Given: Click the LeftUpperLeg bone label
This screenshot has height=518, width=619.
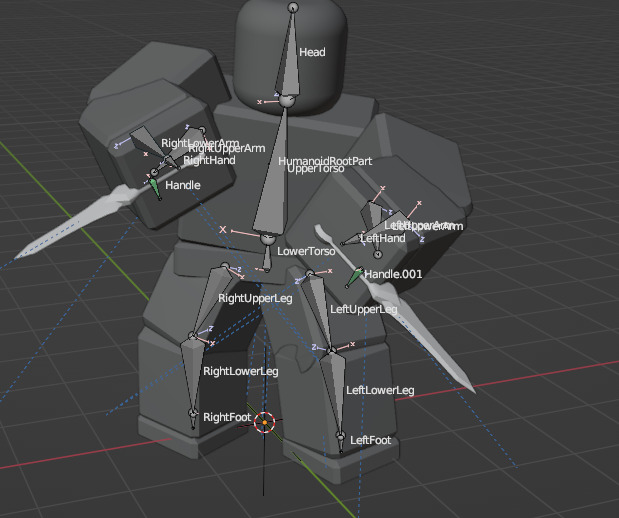Looking at the screenshot, I should (x=364, y=309).
